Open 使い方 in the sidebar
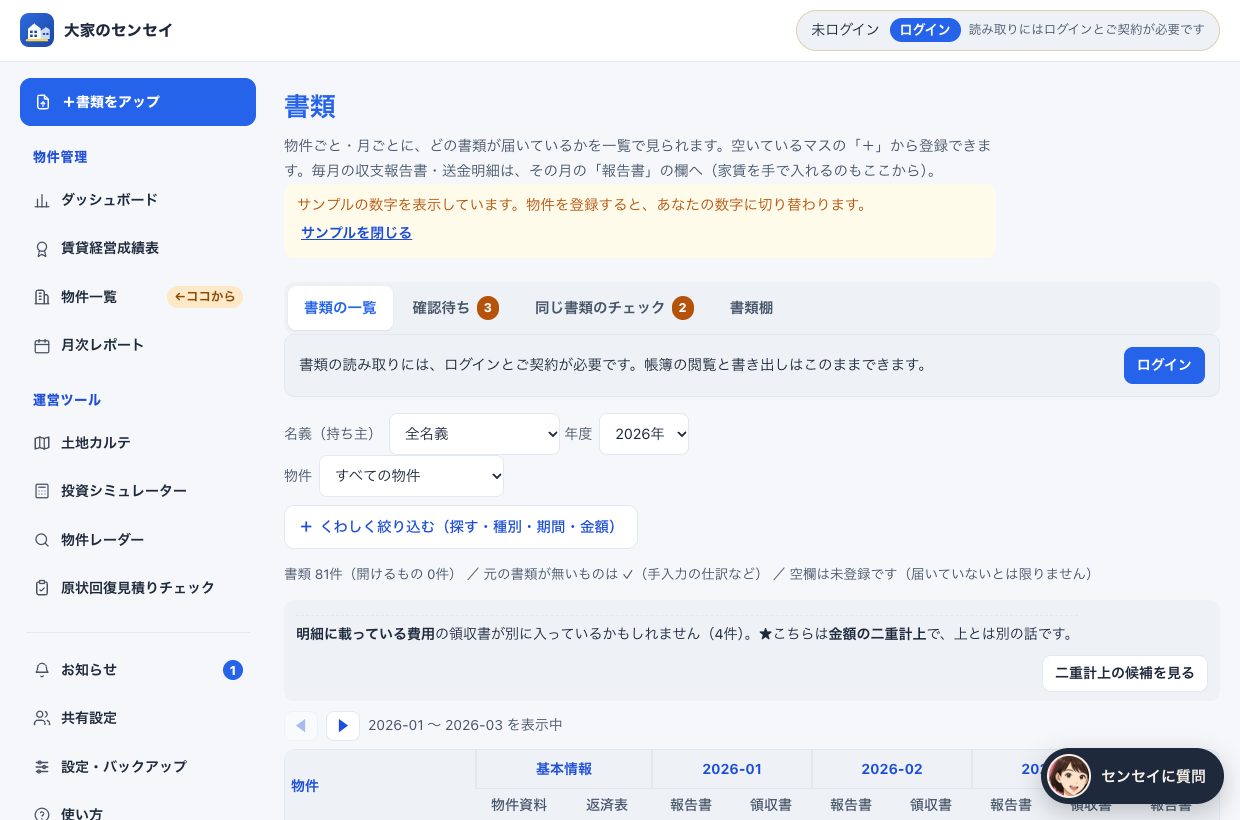 coord(138,810)
